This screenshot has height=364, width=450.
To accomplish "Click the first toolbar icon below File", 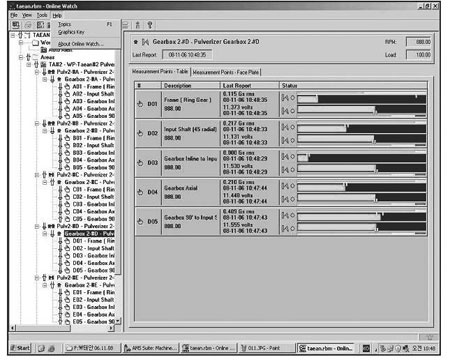I will pos(16,25).
